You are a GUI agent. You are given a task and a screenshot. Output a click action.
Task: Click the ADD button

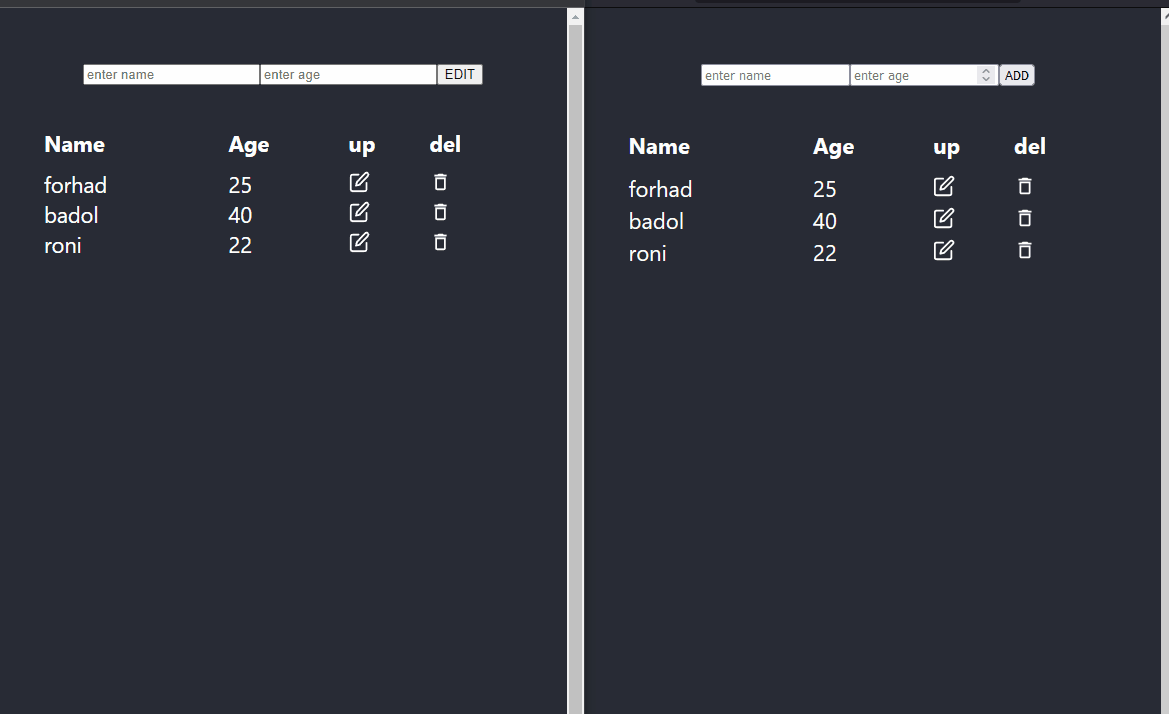[1017, 74]
